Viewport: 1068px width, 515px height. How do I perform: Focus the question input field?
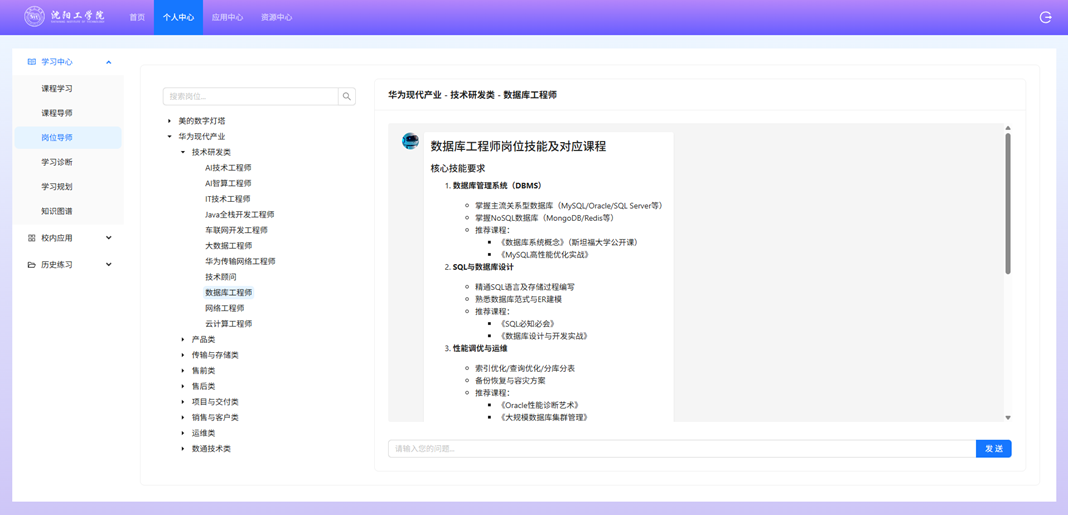click(681, 449)
